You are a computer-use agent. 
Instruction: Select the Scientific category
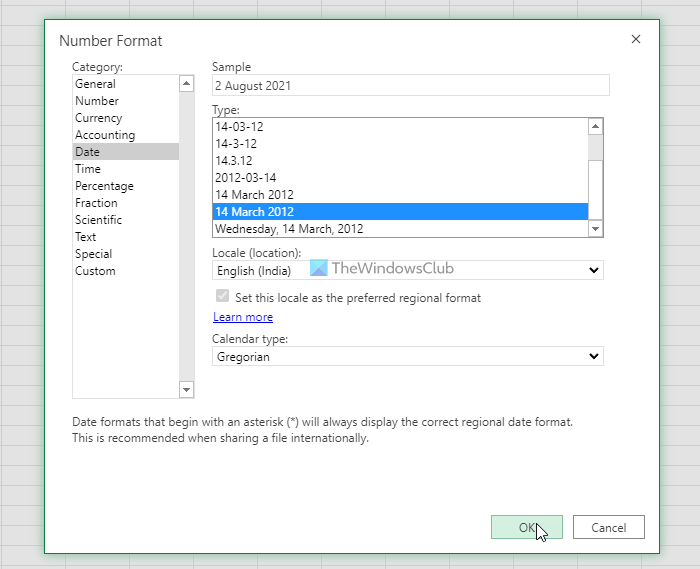point(125,220)
